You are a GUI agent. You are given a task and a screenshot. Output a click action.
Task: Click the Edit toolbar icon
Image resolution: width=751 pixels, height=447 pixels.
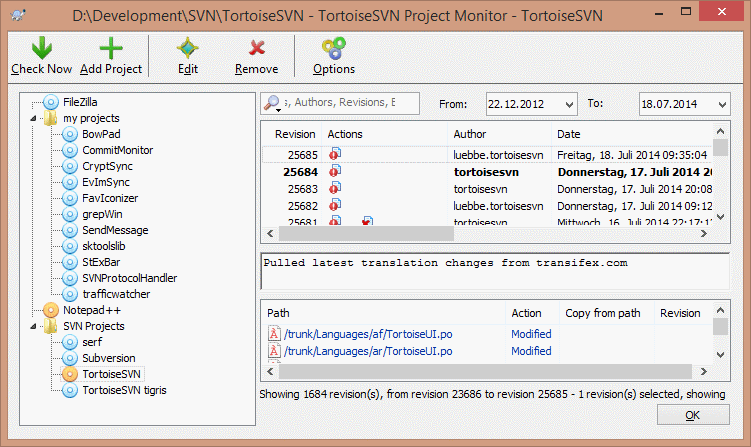188,48
